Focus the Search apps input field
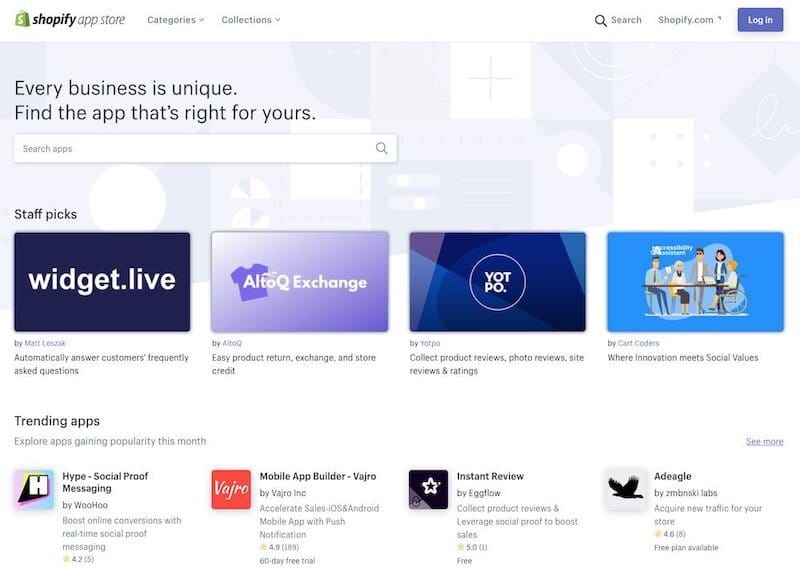800x568 pixels. pos(205,149)
